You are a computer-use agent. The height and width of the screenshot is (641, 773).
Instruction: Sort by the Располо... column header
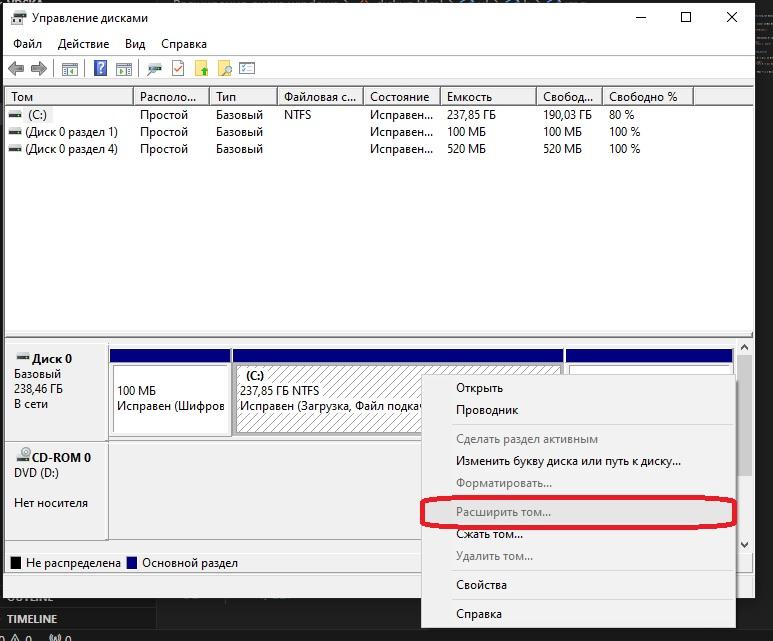coord(171,97)
